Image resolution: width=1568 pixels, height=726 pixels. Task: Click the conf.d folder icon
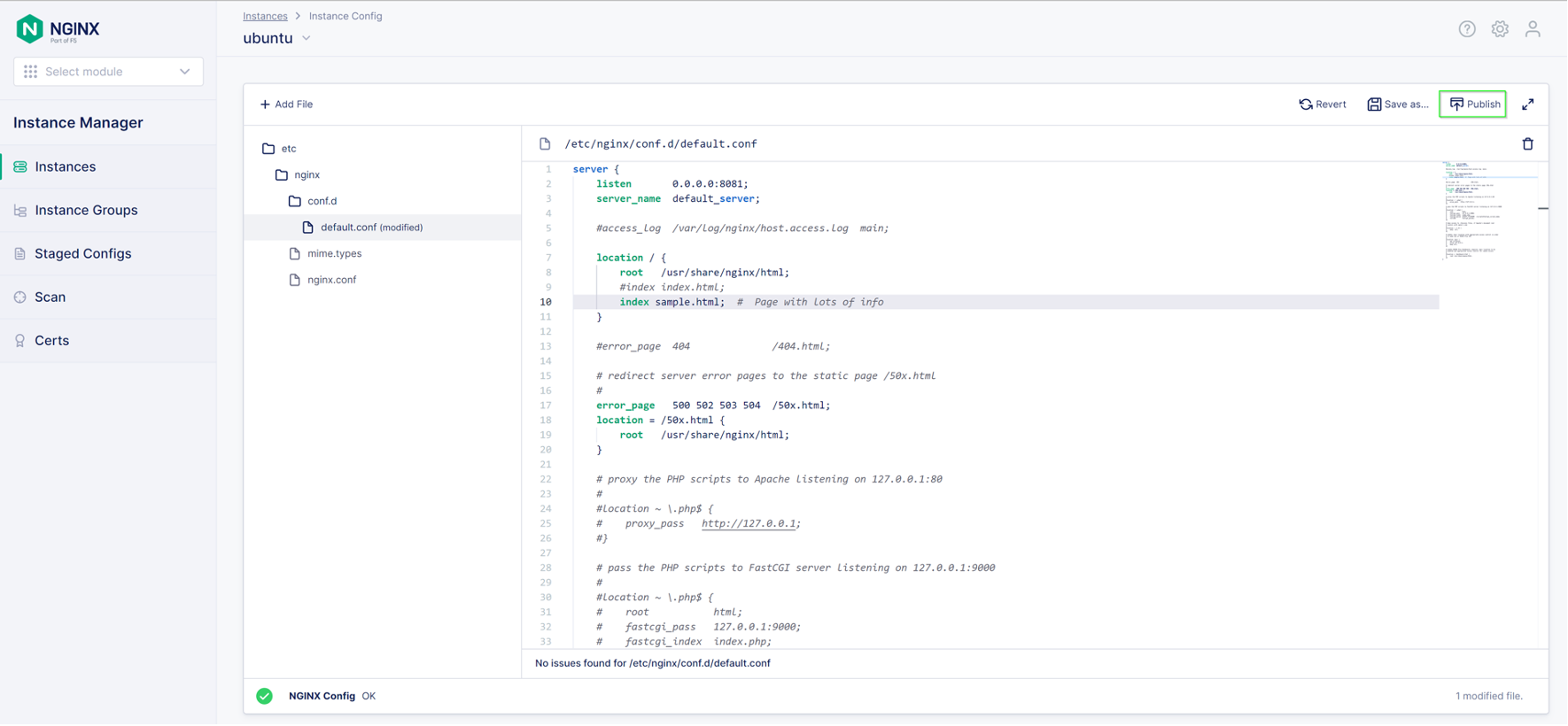click(x=295, y=201)
